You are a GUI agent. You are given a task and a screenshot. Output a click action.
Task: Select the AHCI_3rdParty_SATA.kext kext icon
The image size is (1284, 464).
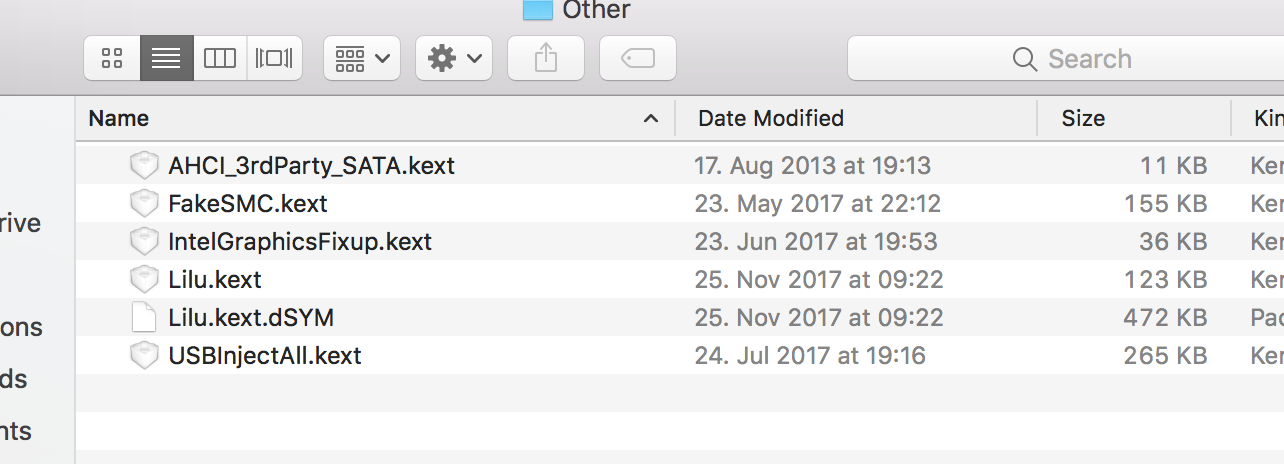(145, 165)
